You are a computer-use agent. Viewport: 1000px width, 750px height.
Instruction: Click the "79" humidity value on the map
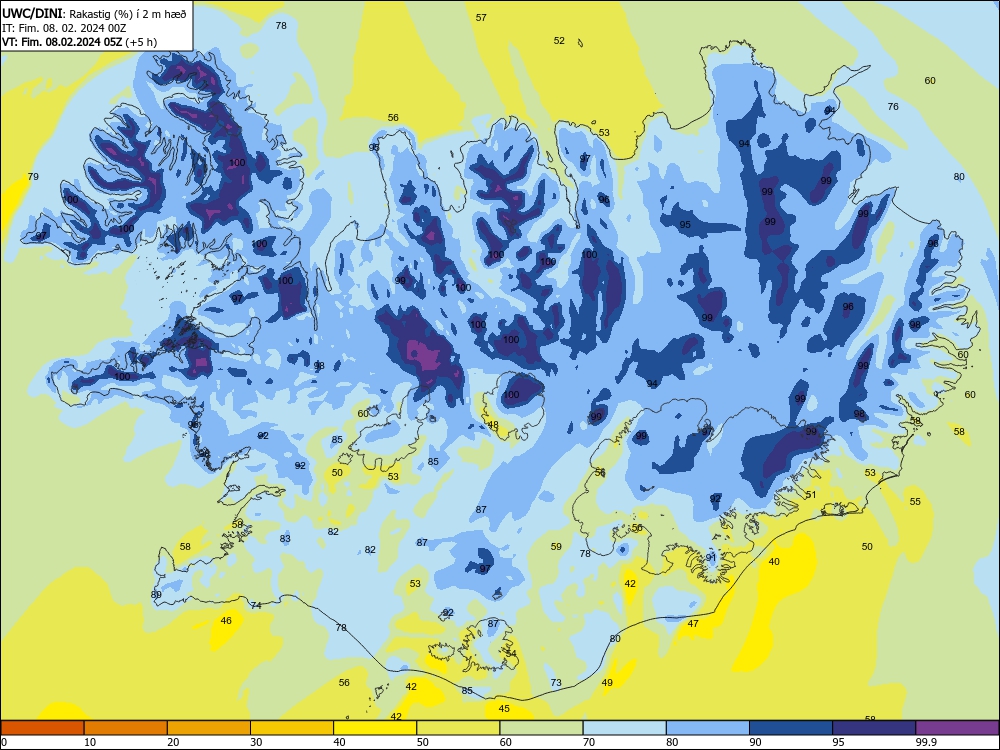33,177
